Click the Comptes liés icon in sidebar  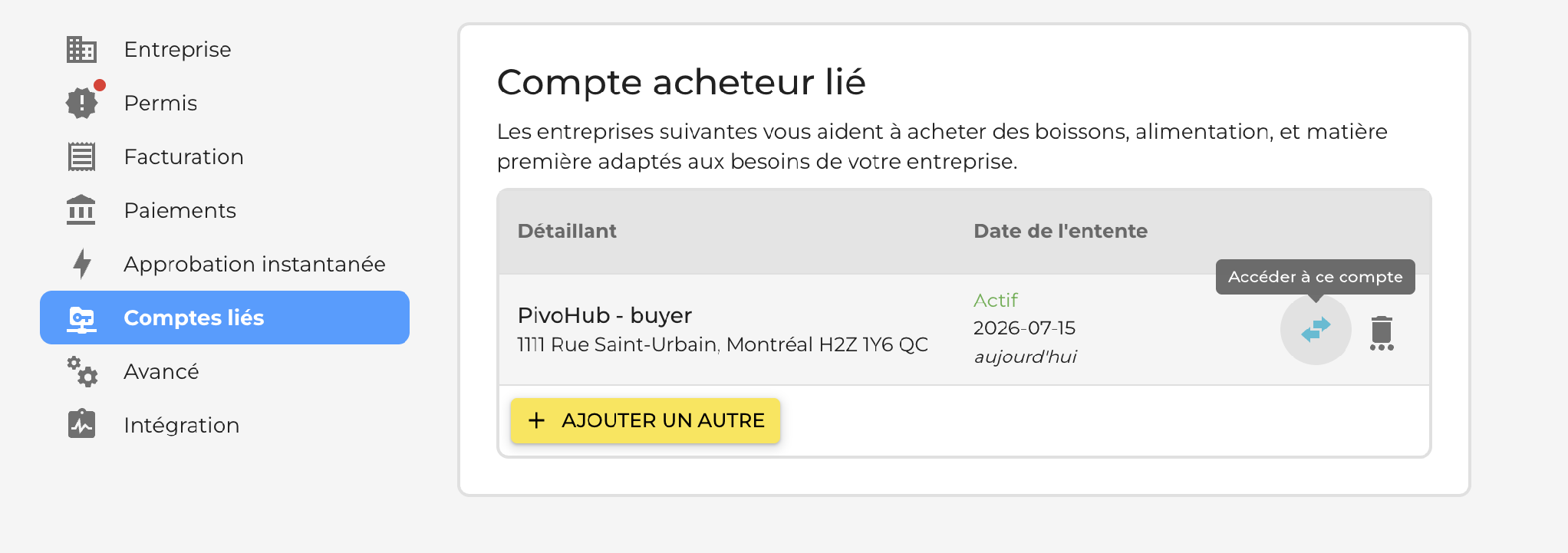pyautogui.click(x=81, y=318)
